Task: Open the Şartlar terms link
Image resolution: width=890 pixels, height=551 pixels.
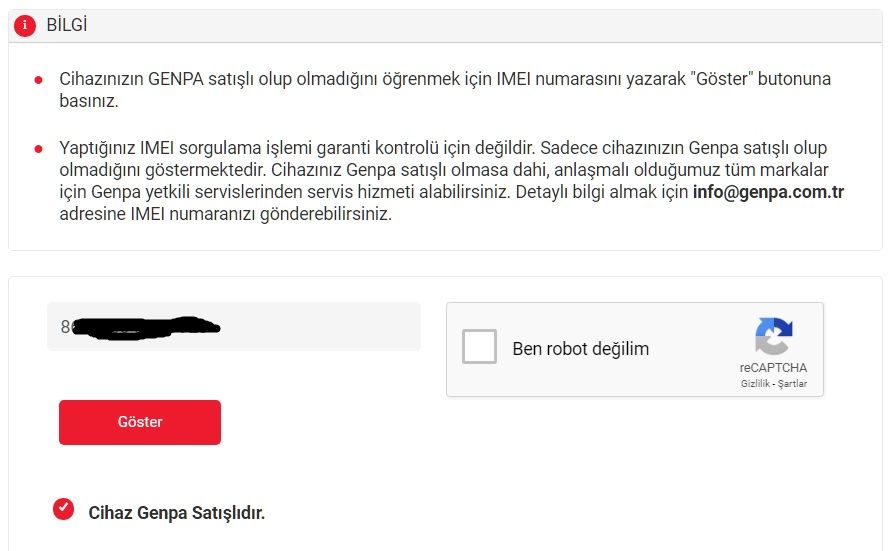Action: click(x=792, y=384)
